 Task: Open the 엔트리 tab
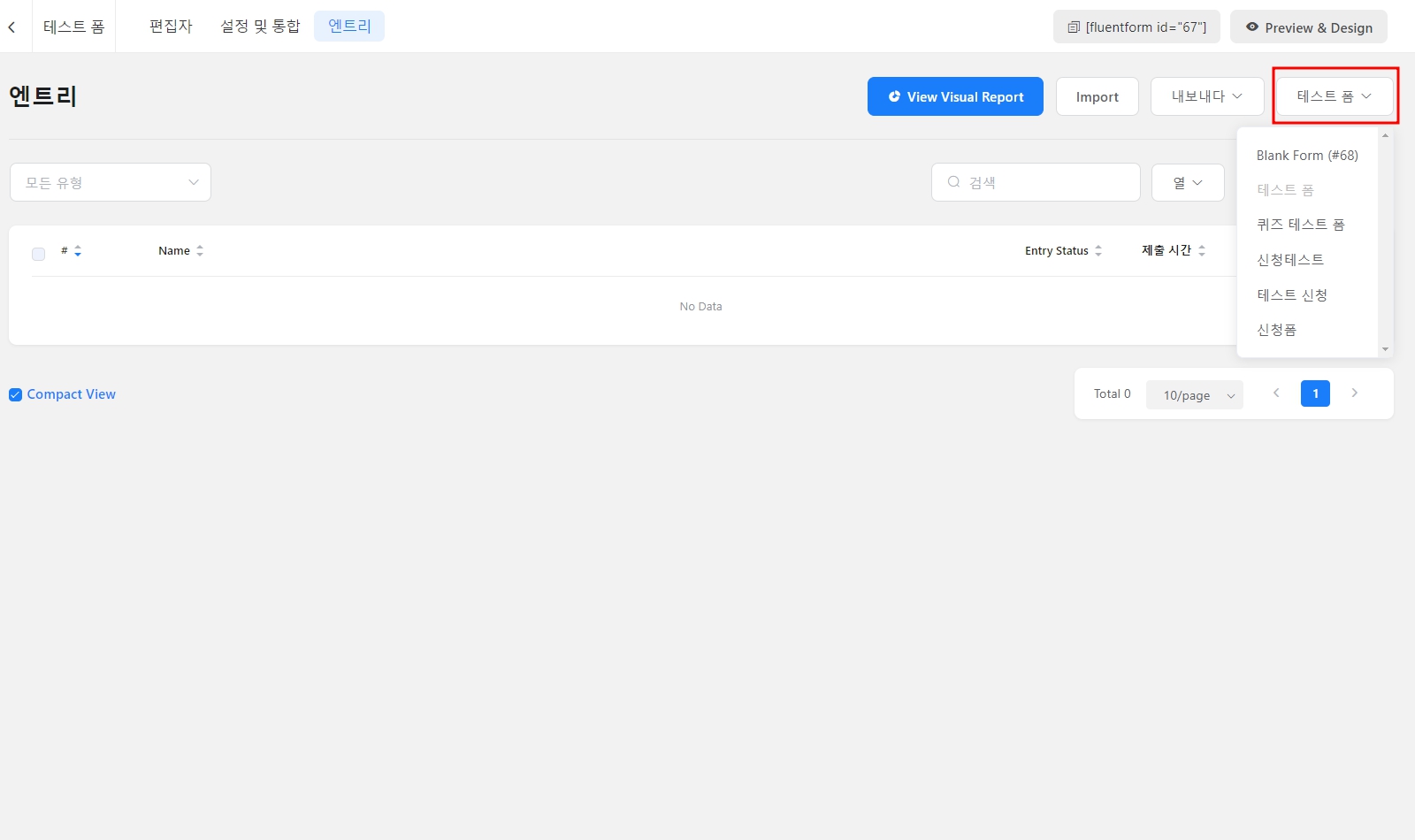(349, 27)
